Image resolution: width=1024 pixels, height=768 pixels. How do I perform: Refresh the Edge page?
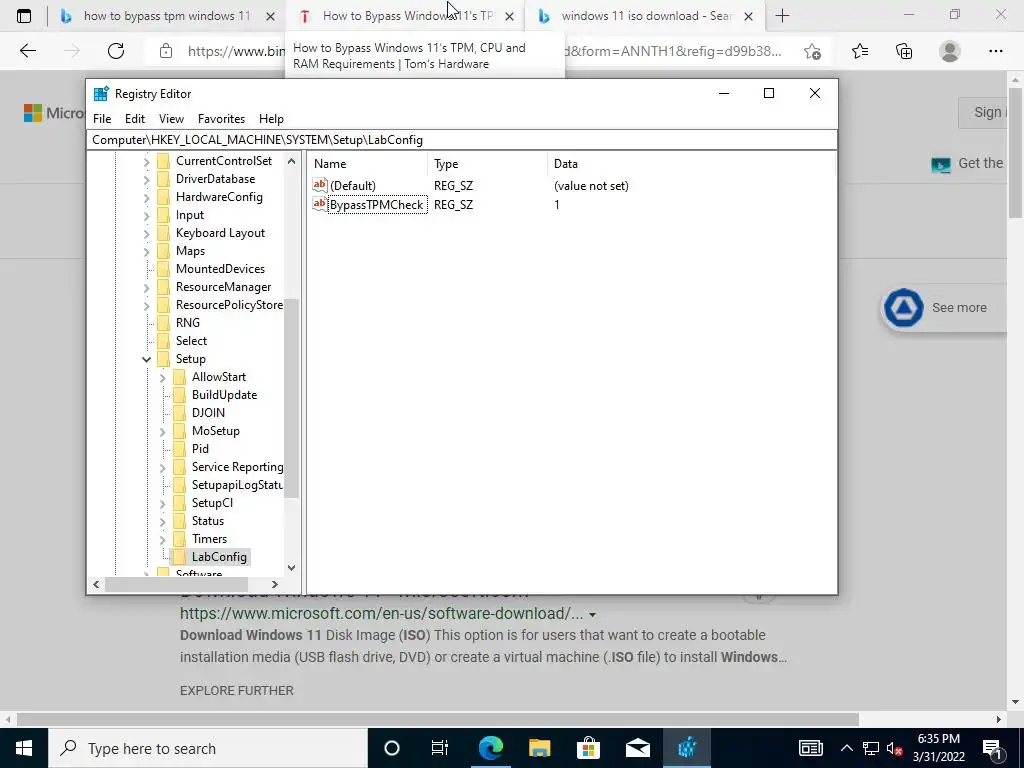tap(116, 51)
